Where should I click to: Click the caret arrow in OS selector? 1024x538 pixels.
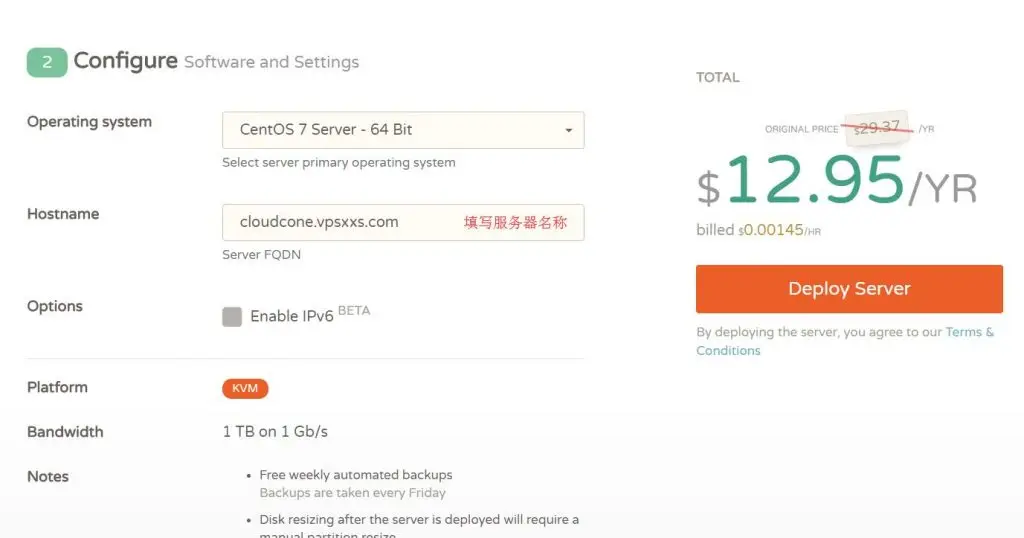point(568,130)
